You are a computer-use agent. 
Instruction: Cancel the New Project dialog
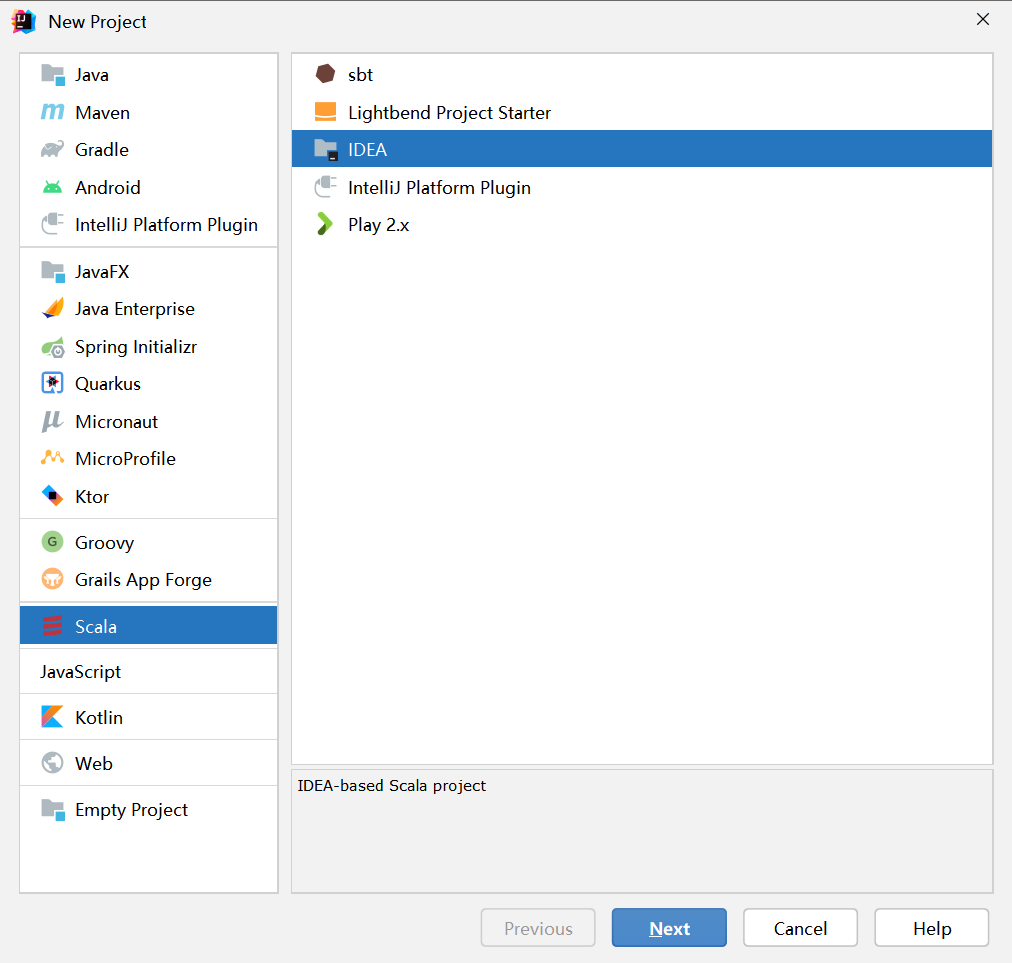pos(800,928)
